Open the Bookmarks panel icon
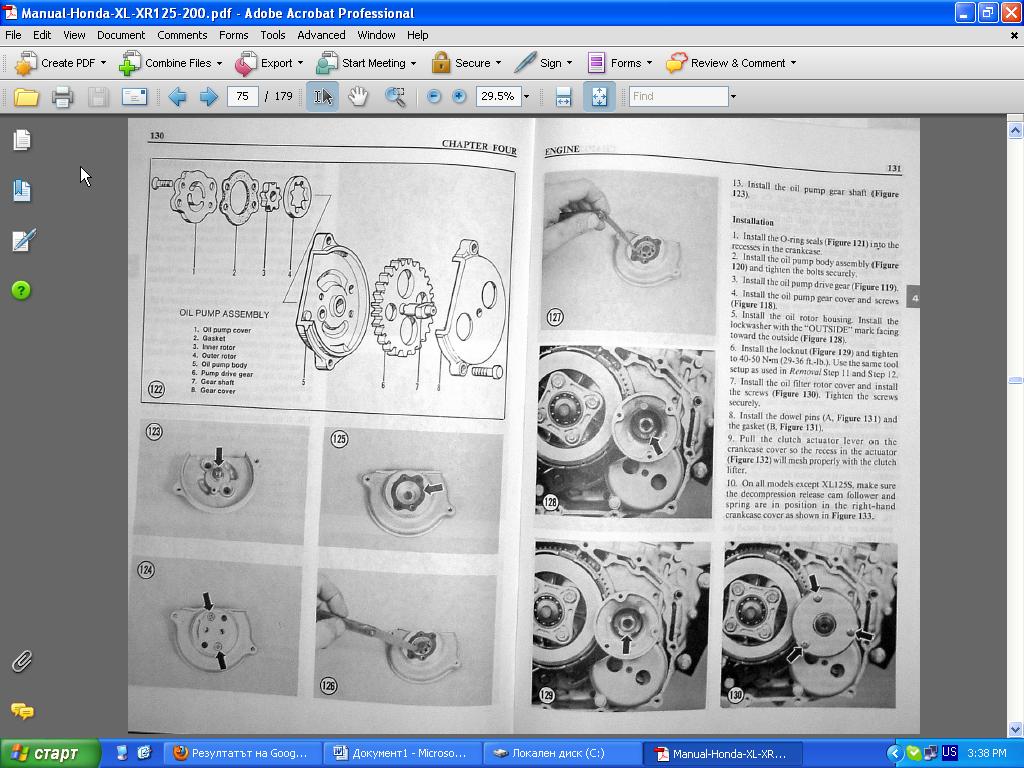Image resolution: width=1024 pixels, height=768 pixels. point(22,190)
